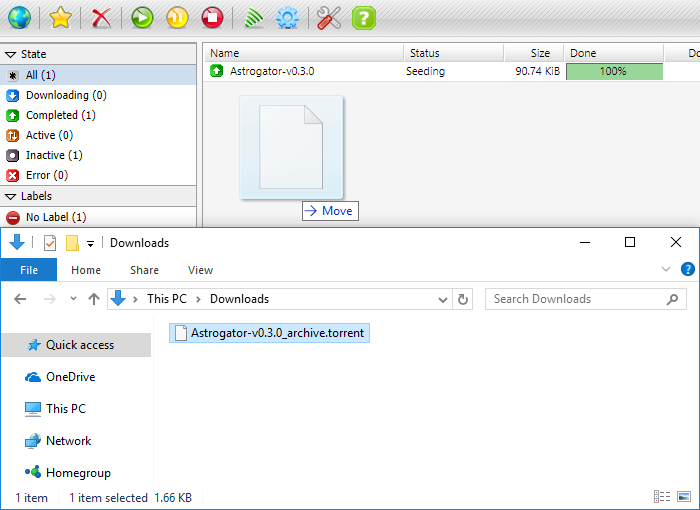Filter torrents by Completed (1)
This screenshot has width=700, height=510.
pos(60,115)
